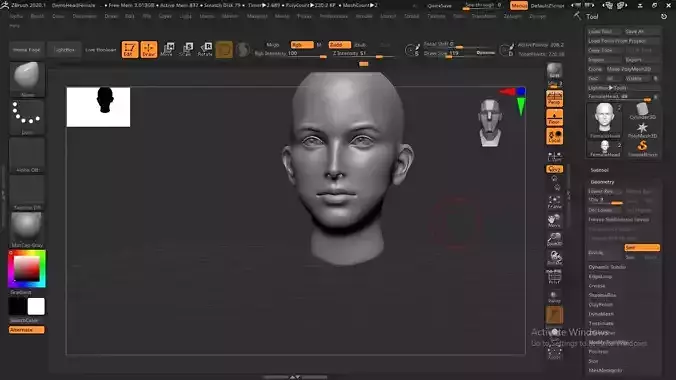Expand the Subtool section
Image resolution: width=676 pixels, height=380 pixels.
[599, 170]
